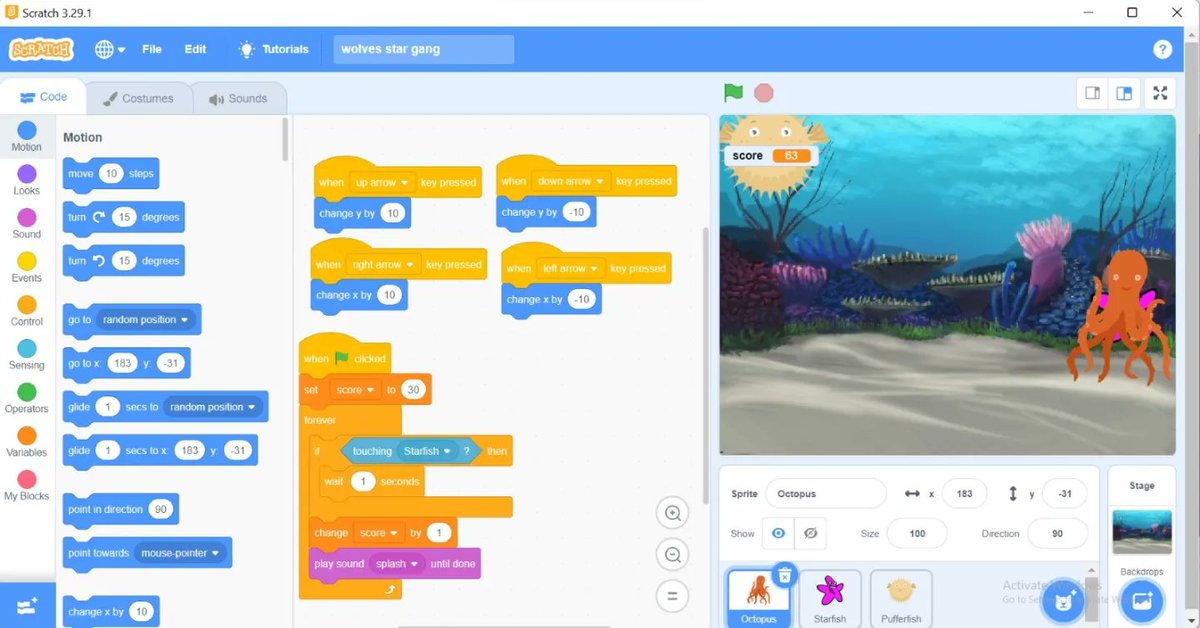Open the score dropdown in change block
This screenshot has height=628, width=1200.
(x=378, y=533)
